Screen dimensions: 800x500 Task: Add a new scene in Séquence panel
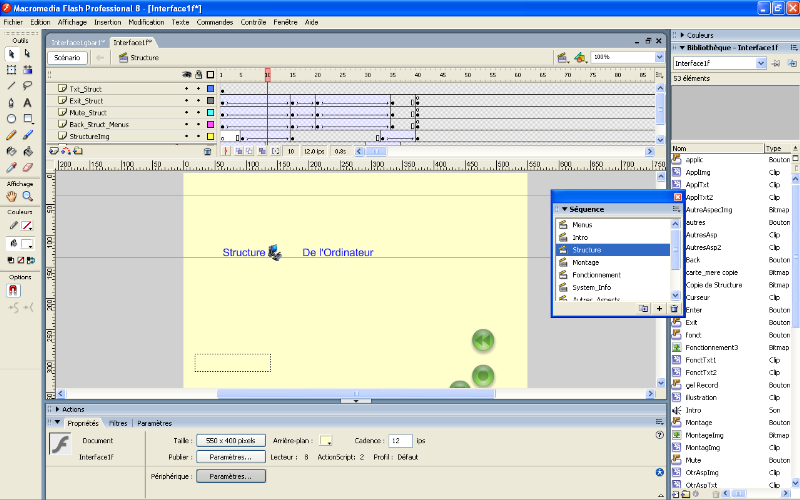pyautogui.click(x=659, y=309)
